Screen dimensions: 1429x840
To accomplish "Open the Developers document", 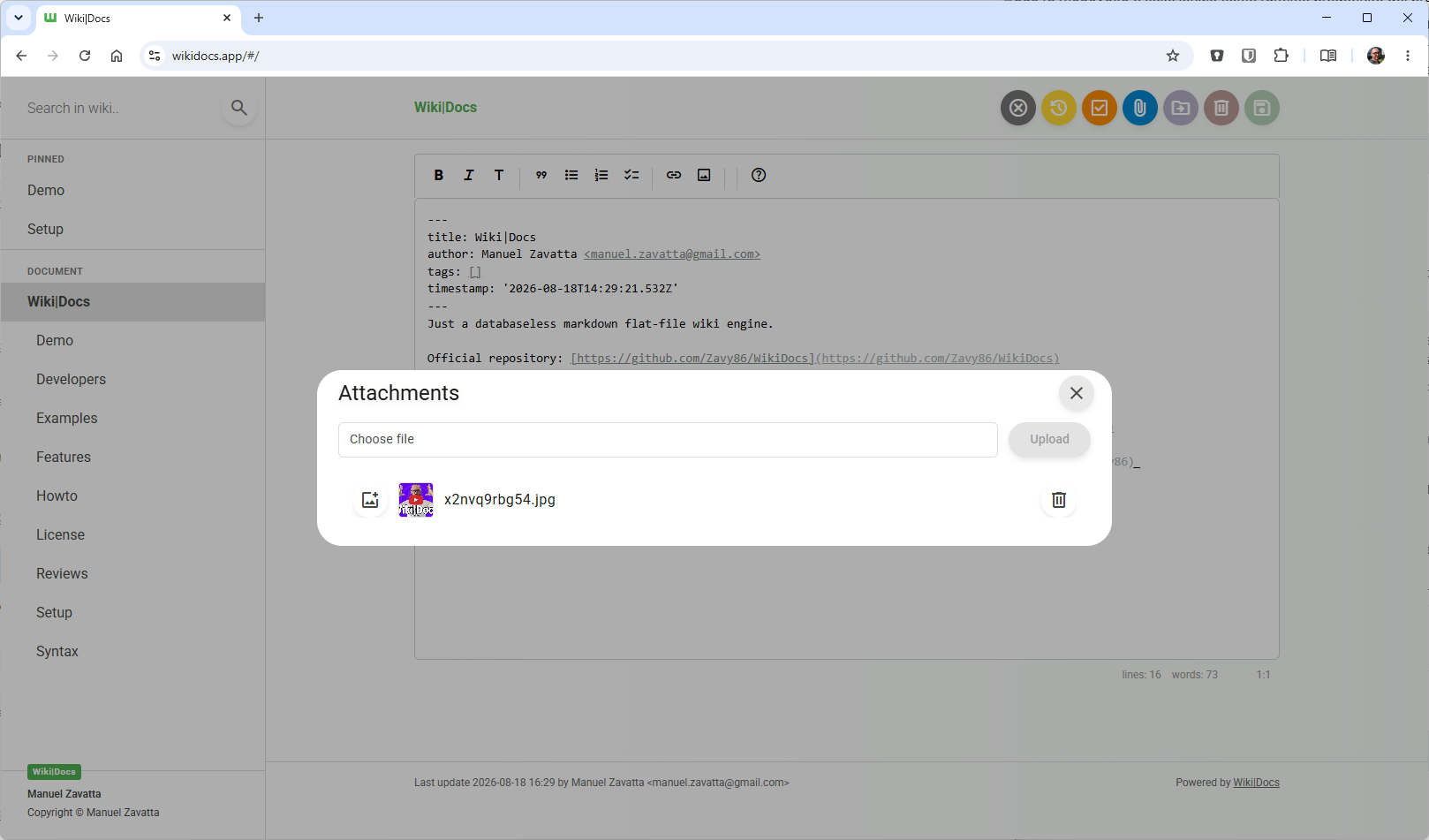I will pyautogui.click(x=132, y=379).
